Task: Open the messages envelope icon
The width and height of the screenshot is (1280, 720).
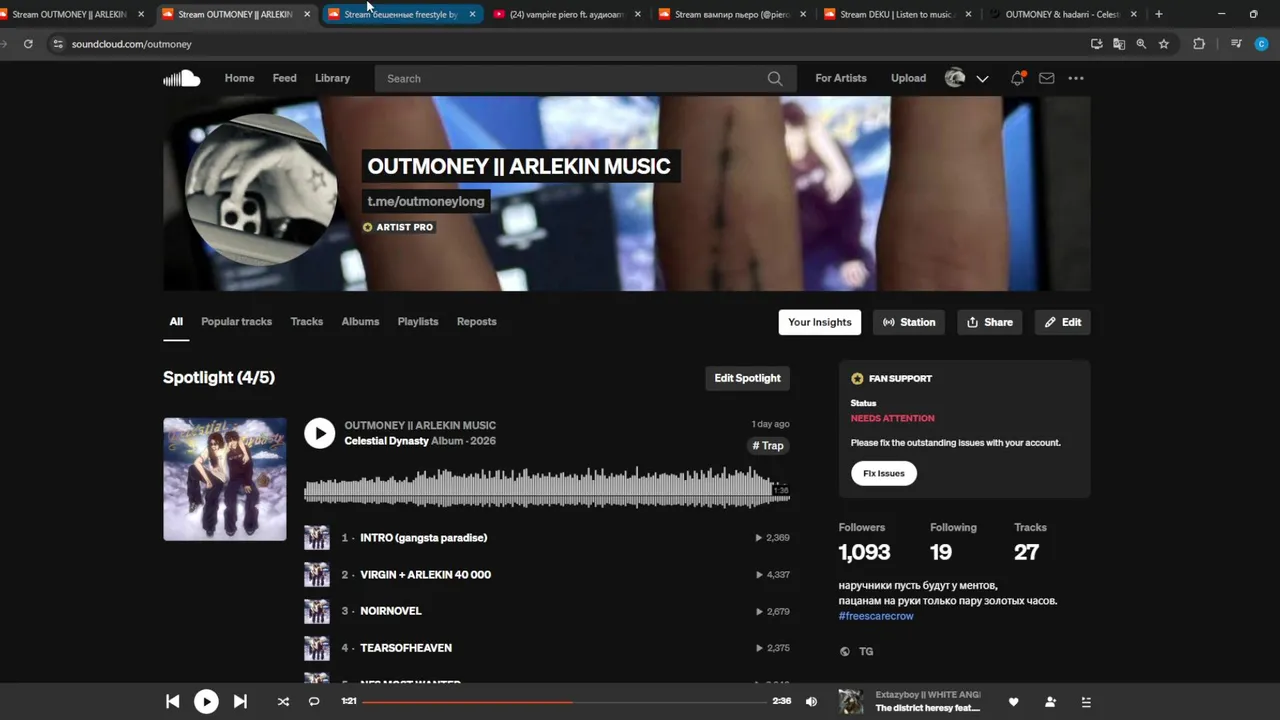Action: (1046, 78)
